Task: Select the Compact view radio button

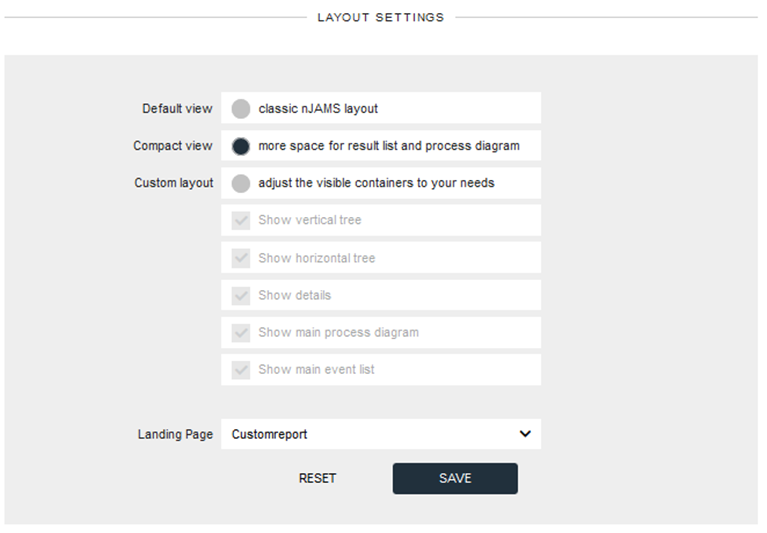Action: (241, 146)
